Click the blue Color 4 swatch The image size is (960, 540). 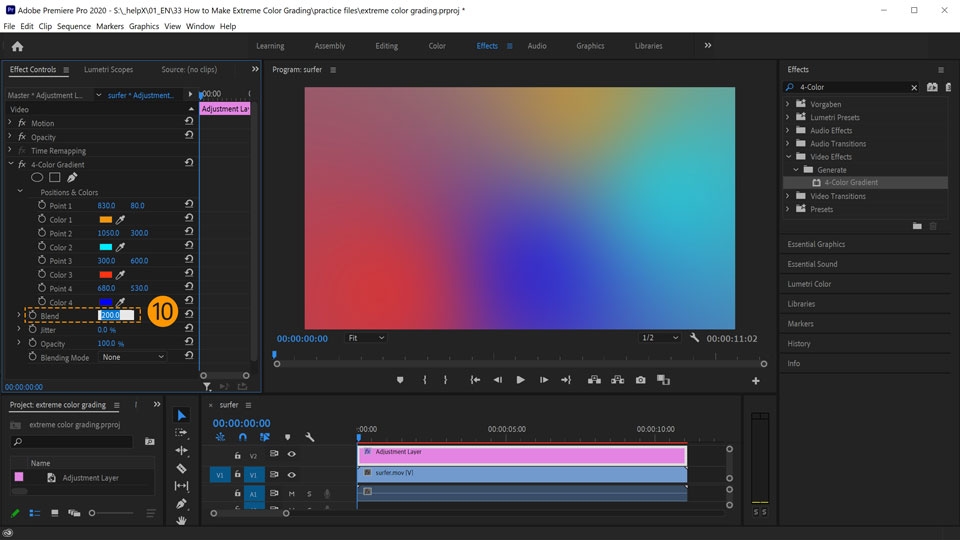click(x=106, y=302)
